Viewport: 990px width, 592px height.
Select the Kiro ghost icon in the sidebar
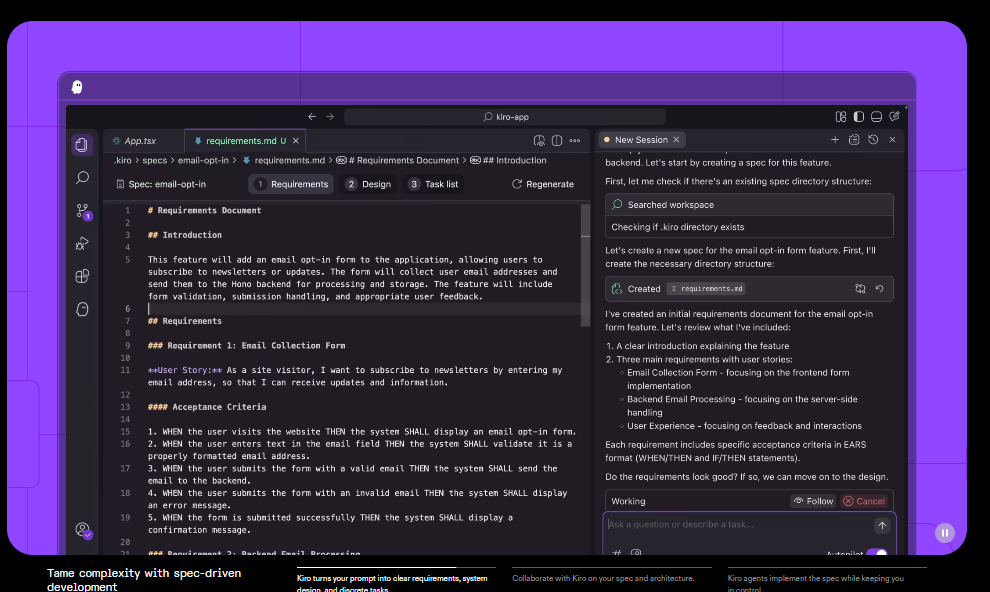(x=82, y=309)
